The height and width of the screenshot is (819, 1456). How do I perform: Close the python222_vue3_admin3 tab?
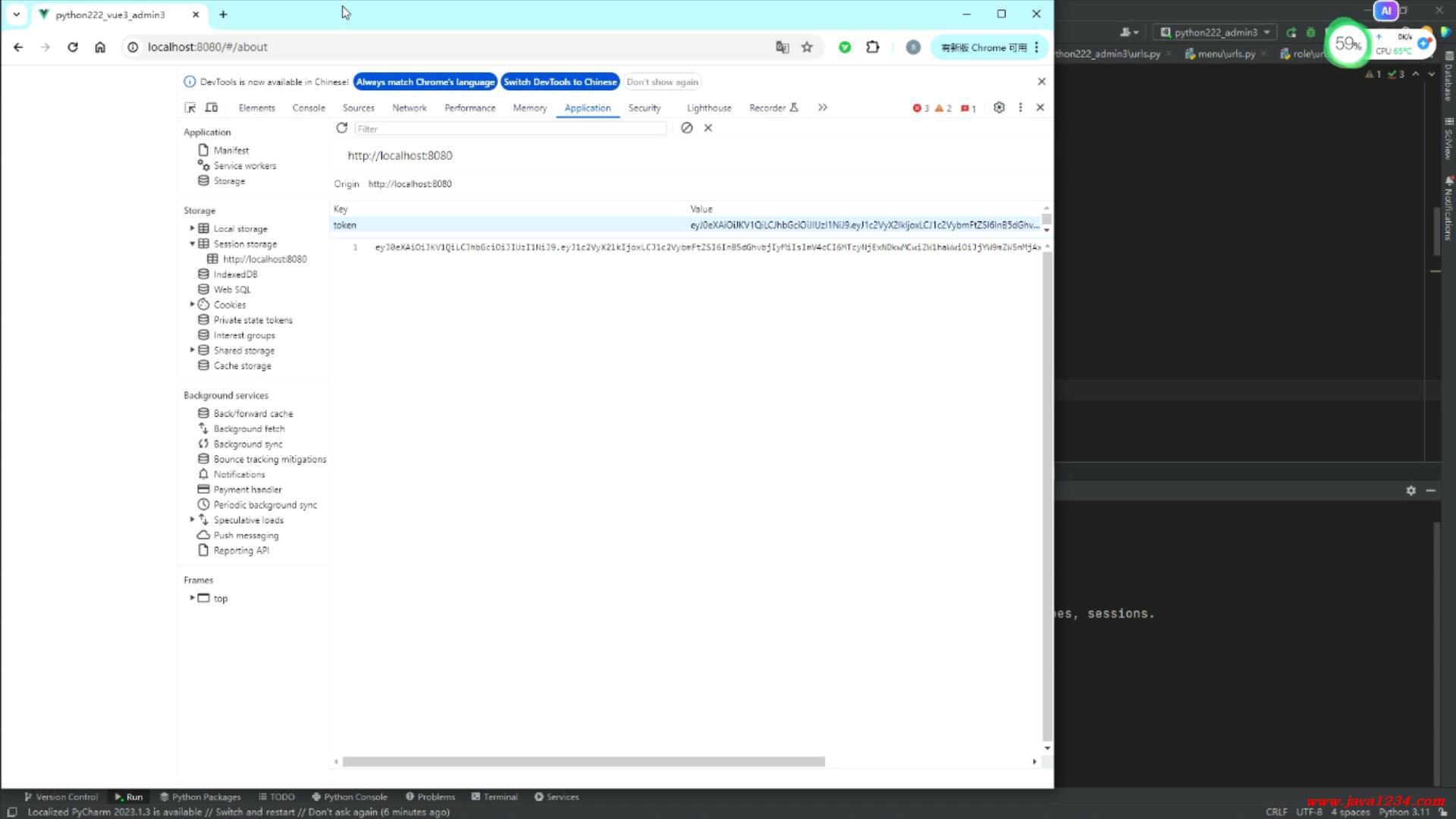click(x=196, y=14)
